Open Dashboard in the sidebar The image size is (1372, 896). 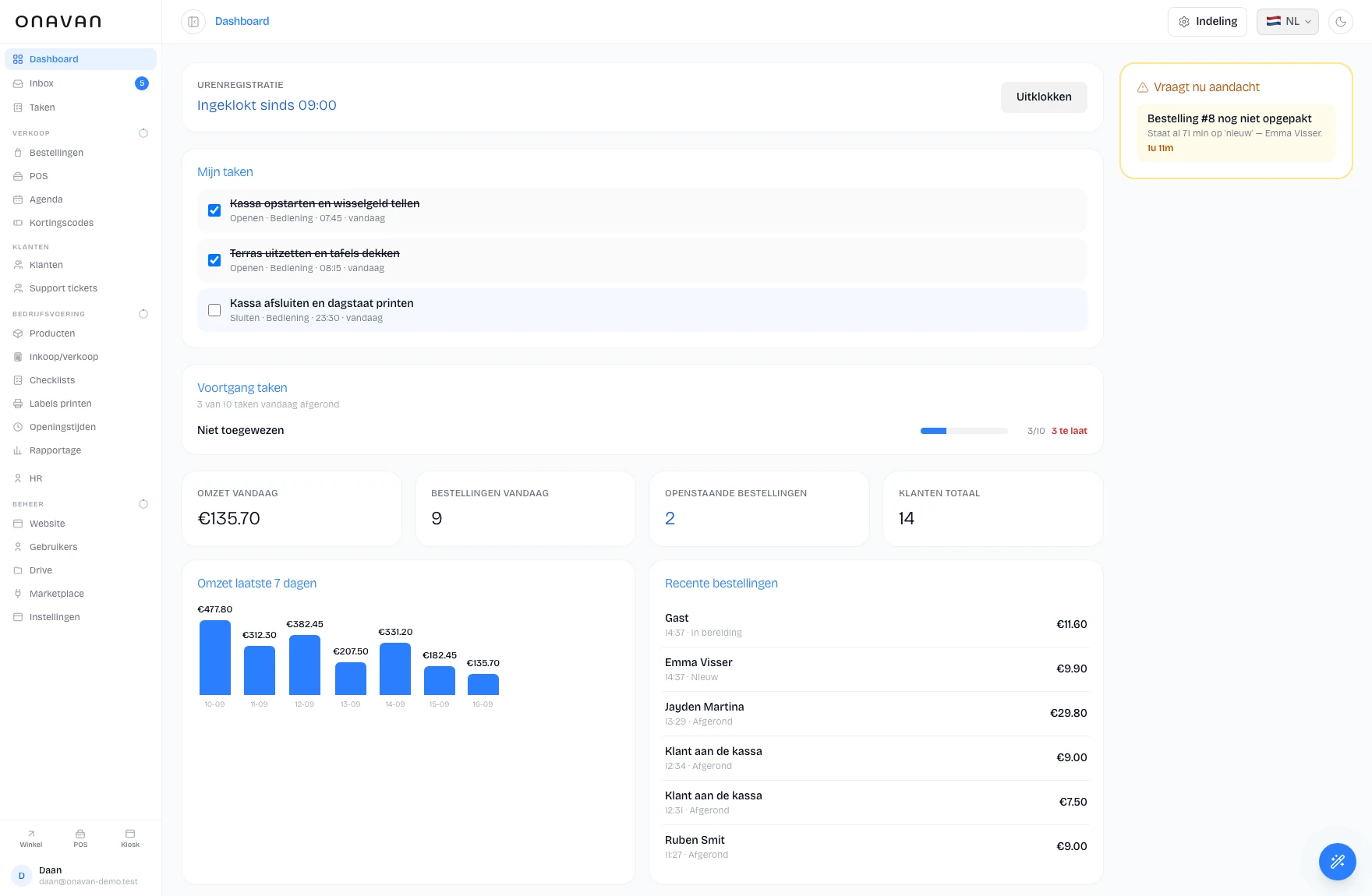point(80,59)
